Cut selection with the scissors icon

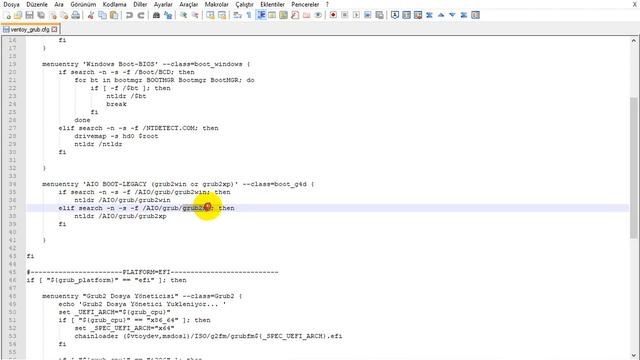(x=91, y=15)
